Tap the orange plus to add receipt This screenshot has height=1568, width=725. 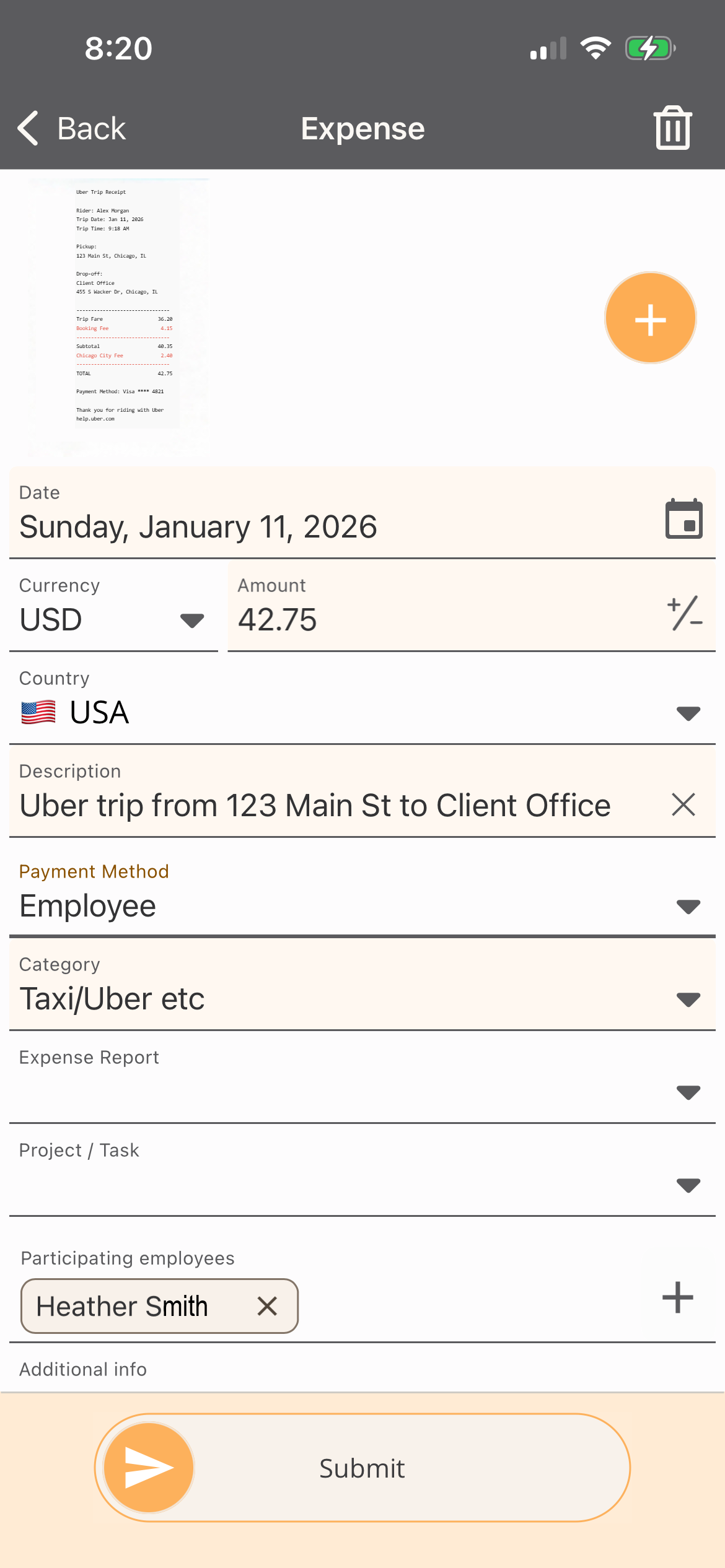pos(650,318)
